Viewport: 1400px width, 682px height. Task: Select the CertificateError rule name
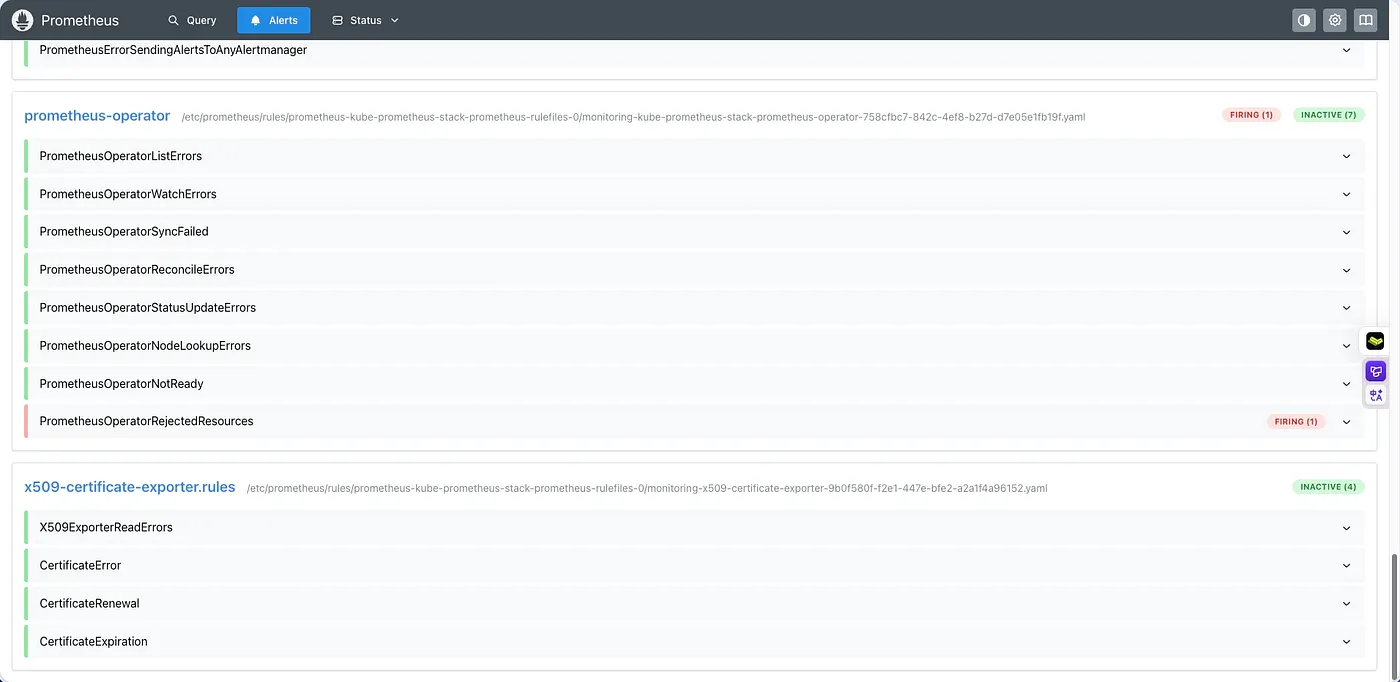coord(80,566)
